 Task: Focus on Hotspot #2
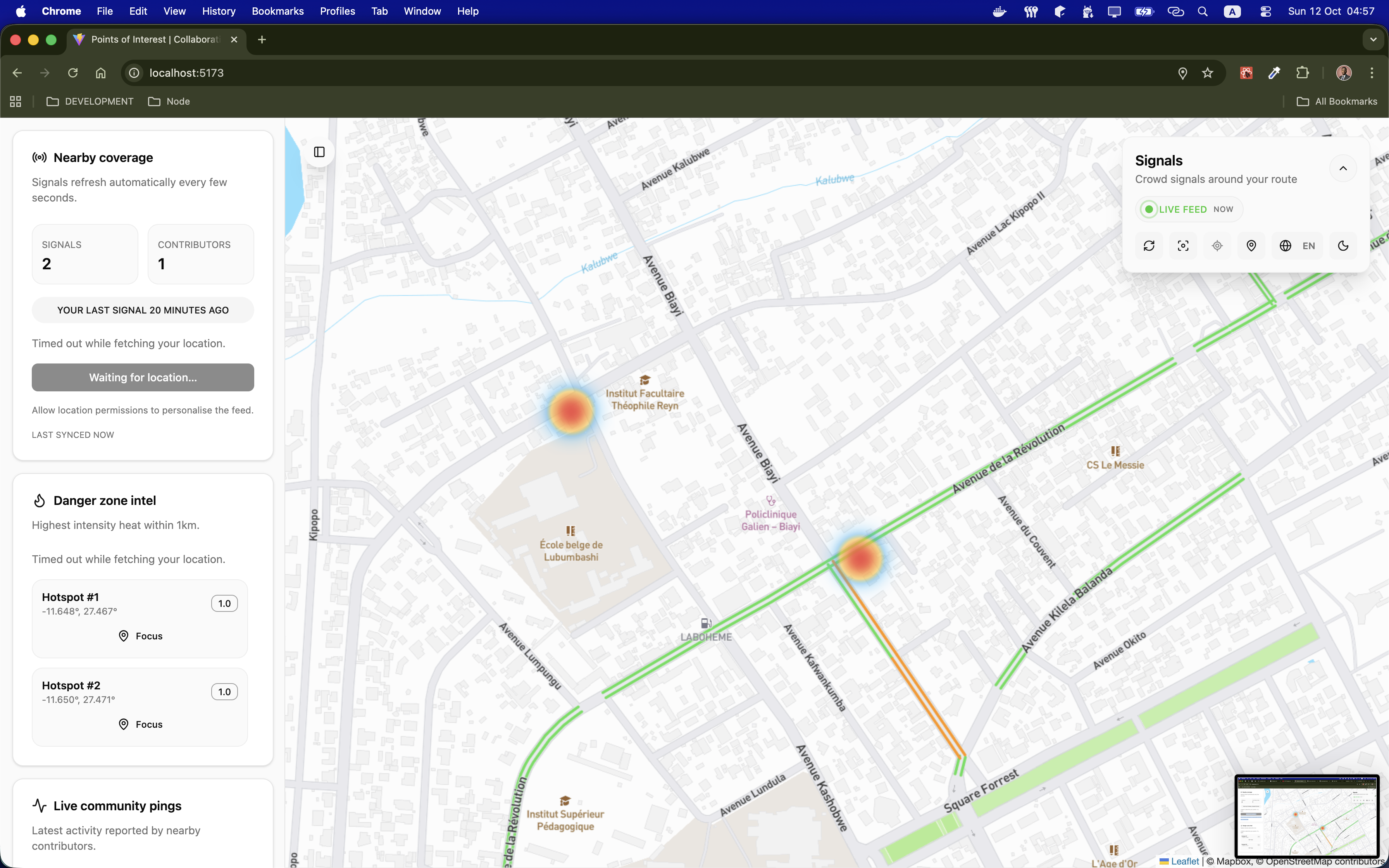[140, 725]
